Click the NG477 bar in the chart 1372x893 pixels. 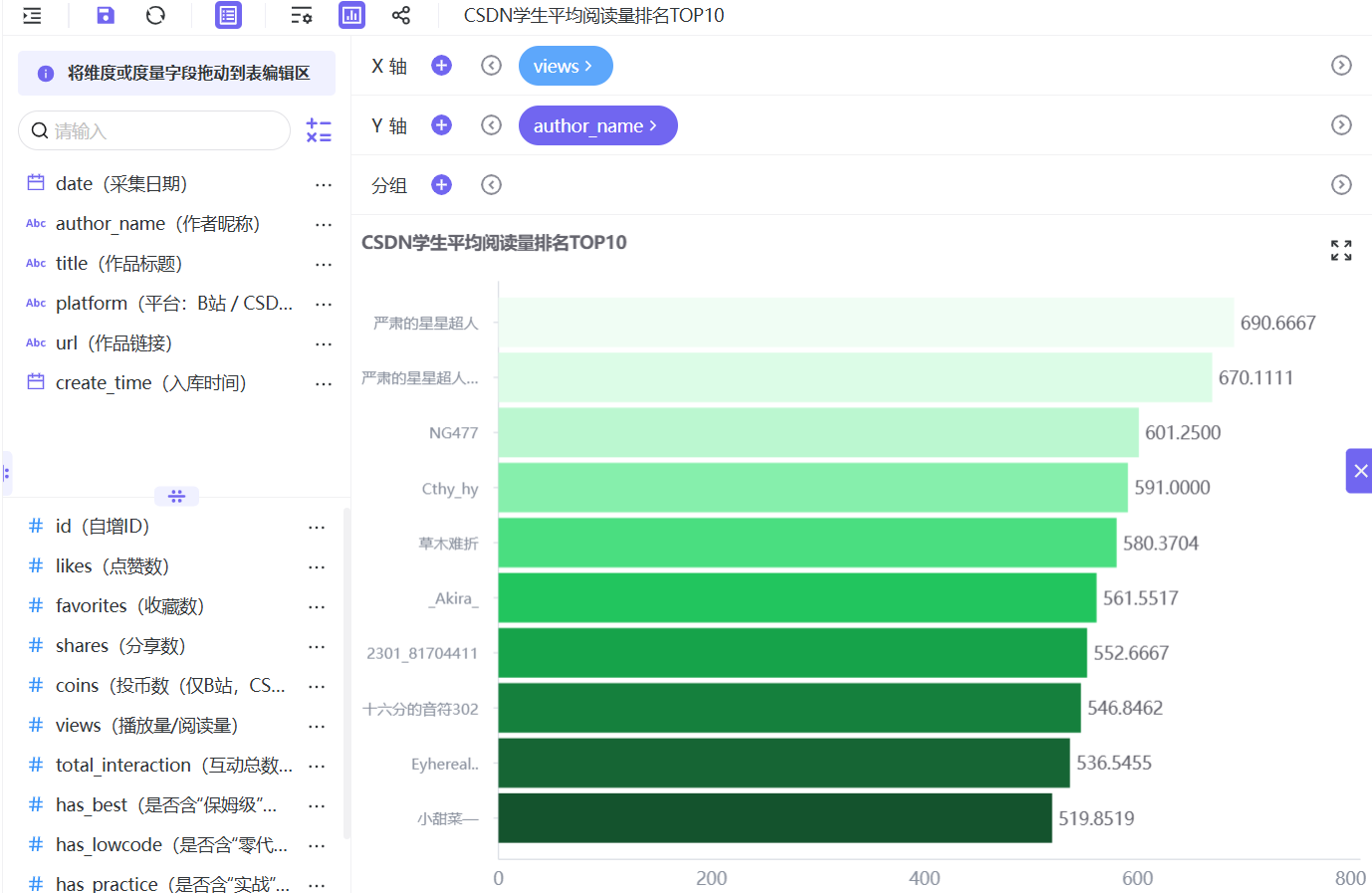(818, 433)
